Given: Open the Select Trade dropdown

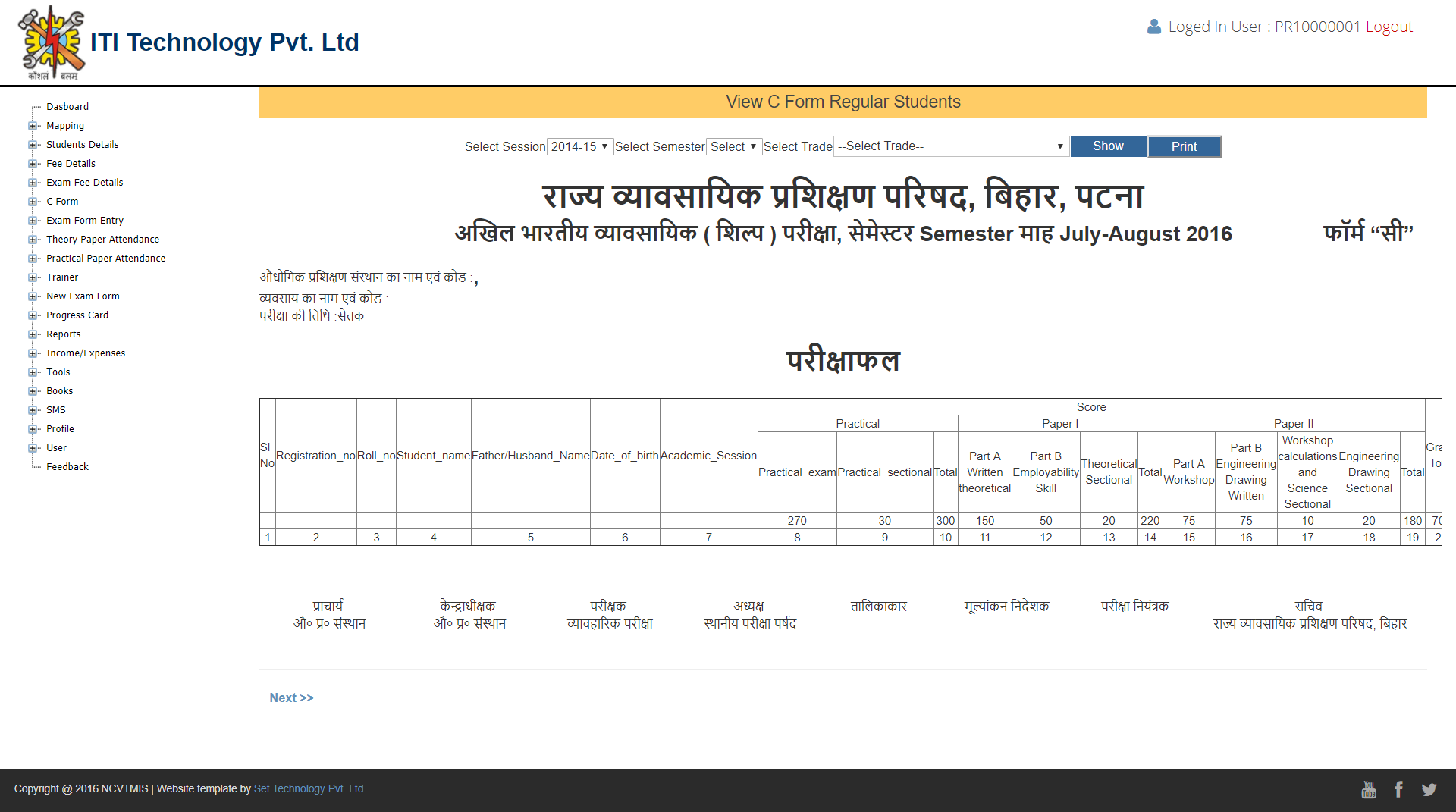Looking at the screenshot, I should point(951,146).
